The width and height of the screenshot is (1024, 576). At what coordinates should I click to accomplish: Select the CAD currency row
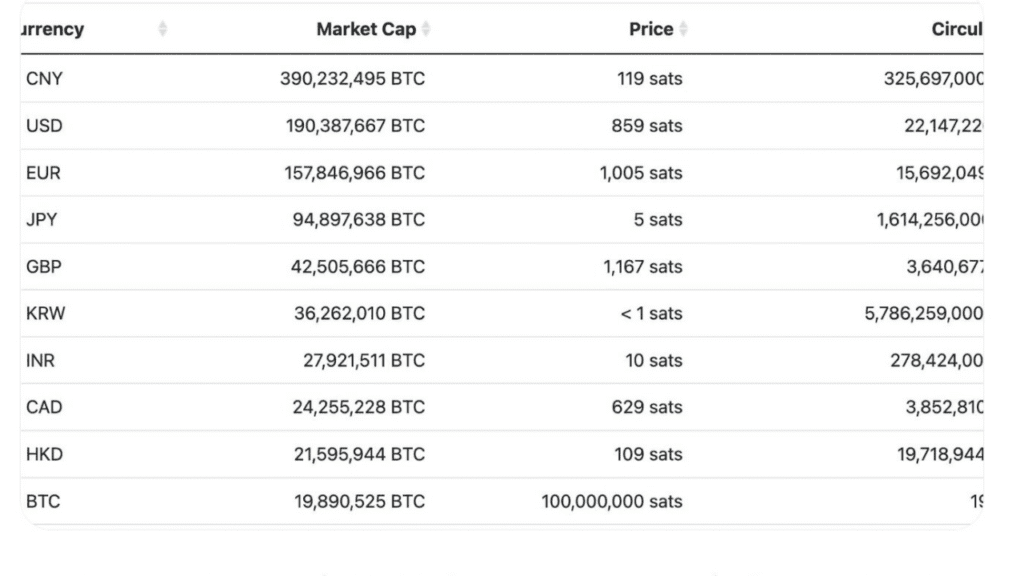[42, 407]
